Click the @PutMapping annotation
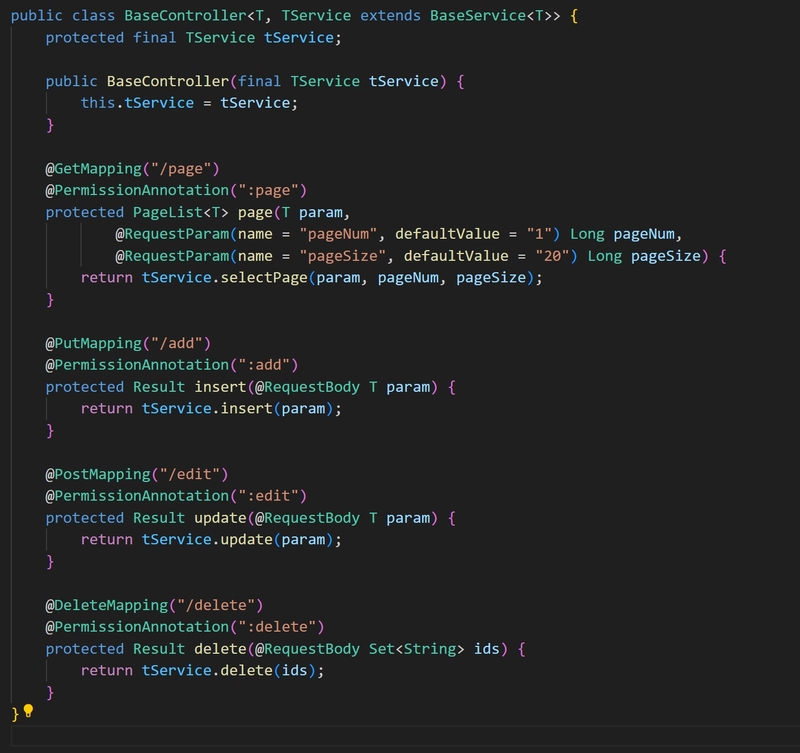 click(94, 343)
